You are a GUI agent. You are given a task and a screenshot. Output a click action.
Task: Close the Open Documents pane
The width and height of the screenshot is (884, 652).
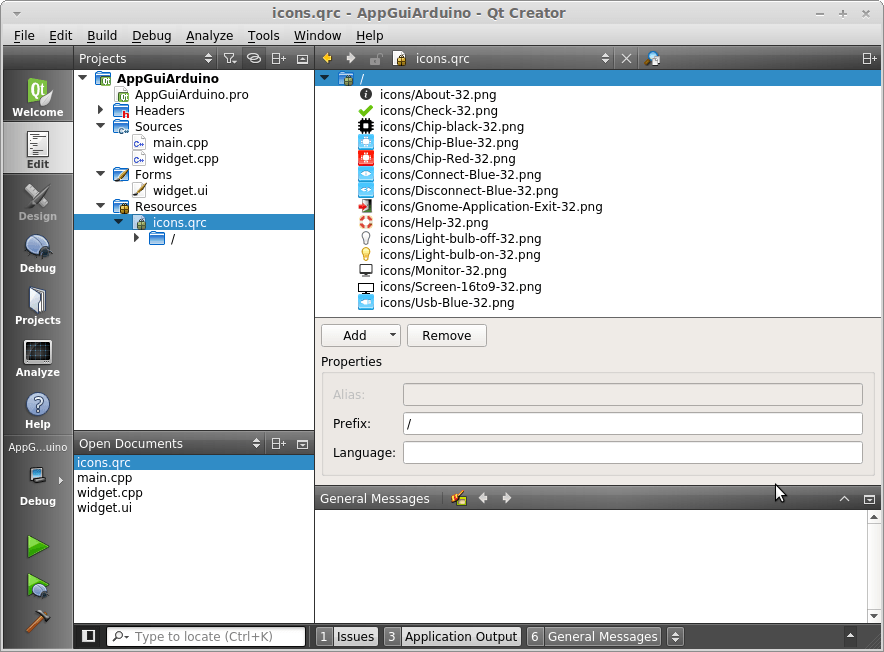tap(303, 444)
